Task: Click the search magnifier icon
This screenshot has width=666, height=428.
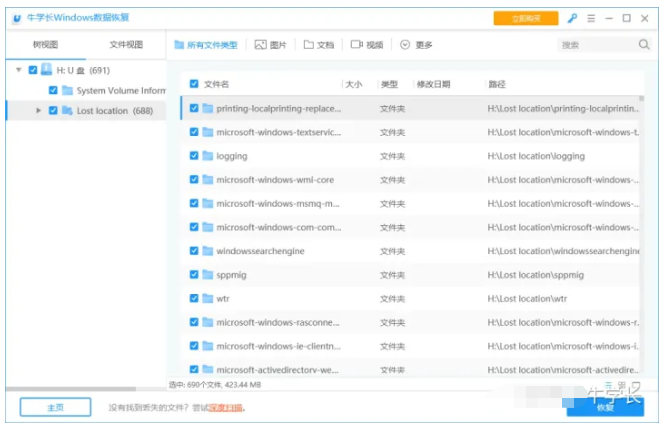Action: pyautogui.click(x=644, y=45)
